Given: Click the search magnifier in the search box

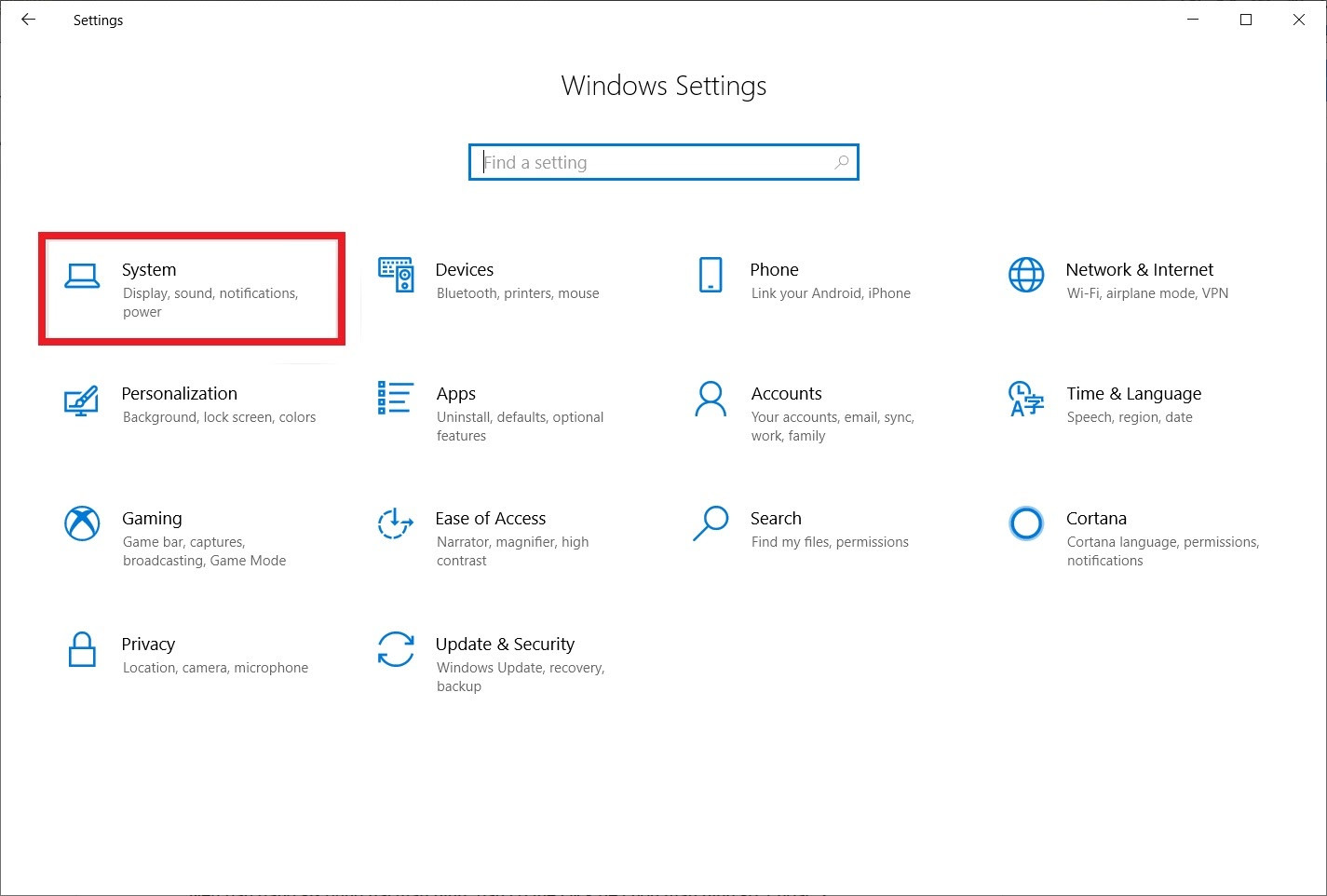Looking at the screenshot, I should click(841, 161).
